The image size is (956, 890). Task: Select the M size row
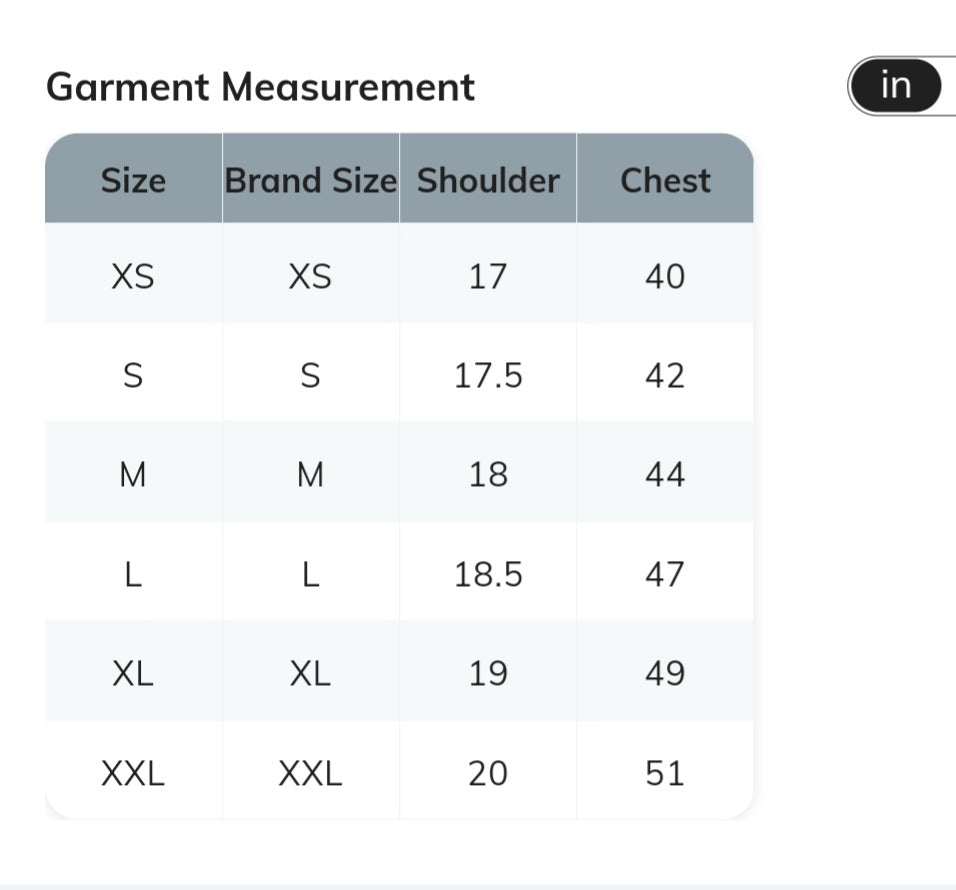[399, 472]
